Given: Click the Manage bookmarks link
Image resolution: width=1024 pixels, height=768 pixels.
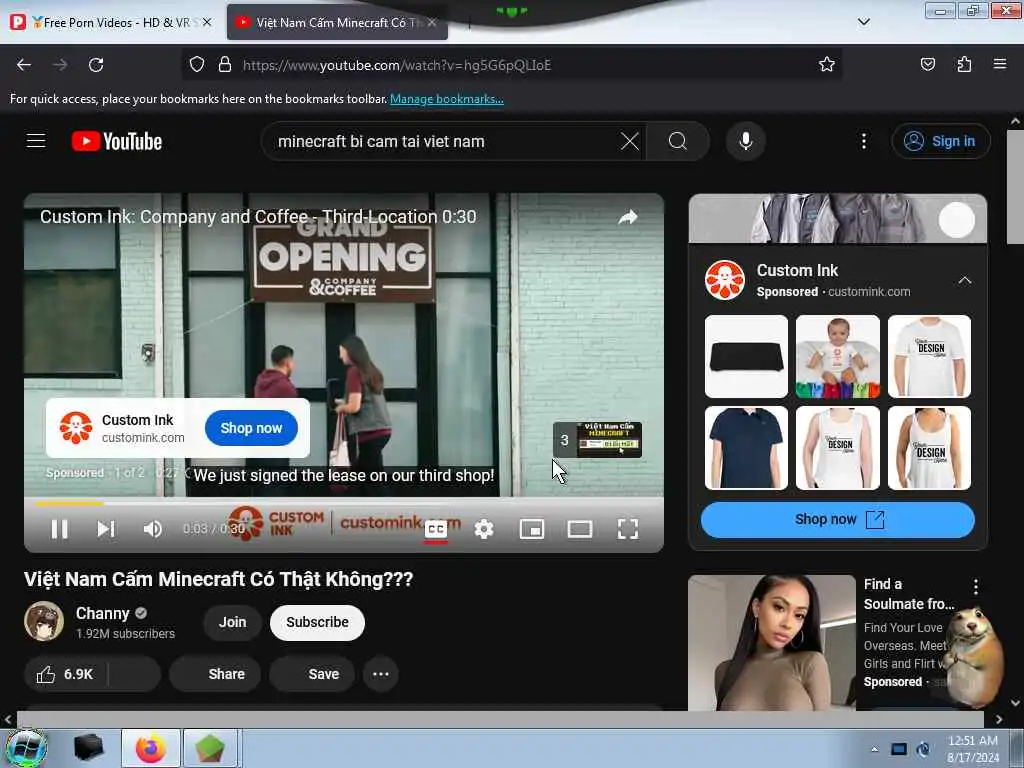Looking at the screenshot, I should tap(447, 99).
